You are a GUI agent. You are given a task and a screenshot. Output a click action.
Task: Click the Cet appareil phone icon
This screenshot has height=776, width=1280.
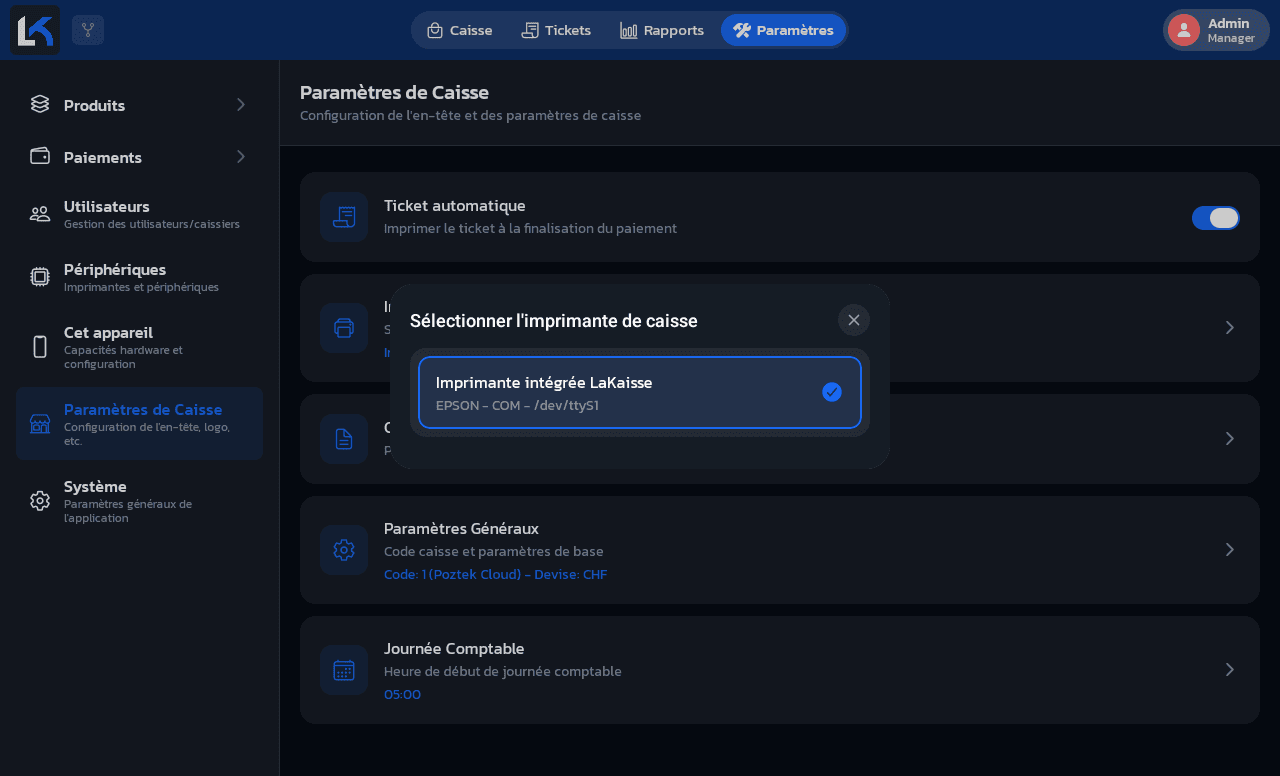coord(40,347)
